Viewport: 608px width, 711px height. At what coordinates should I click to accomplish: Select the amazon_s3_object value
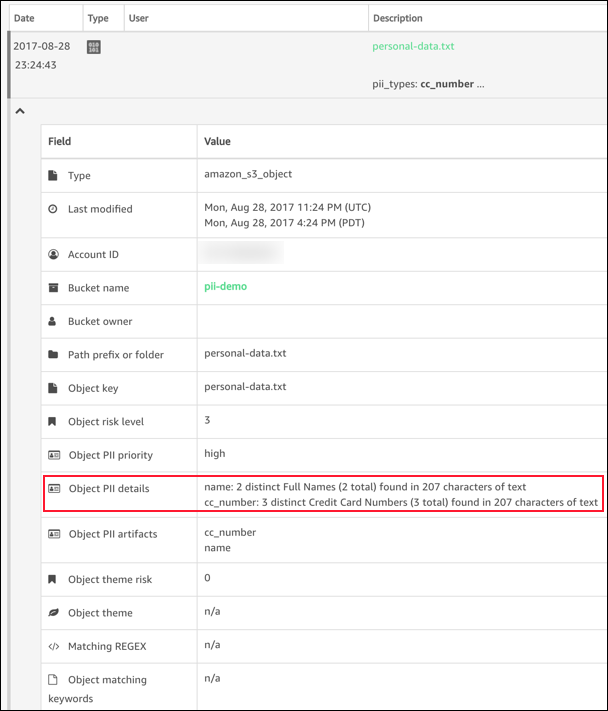click(x=248, y=174)
